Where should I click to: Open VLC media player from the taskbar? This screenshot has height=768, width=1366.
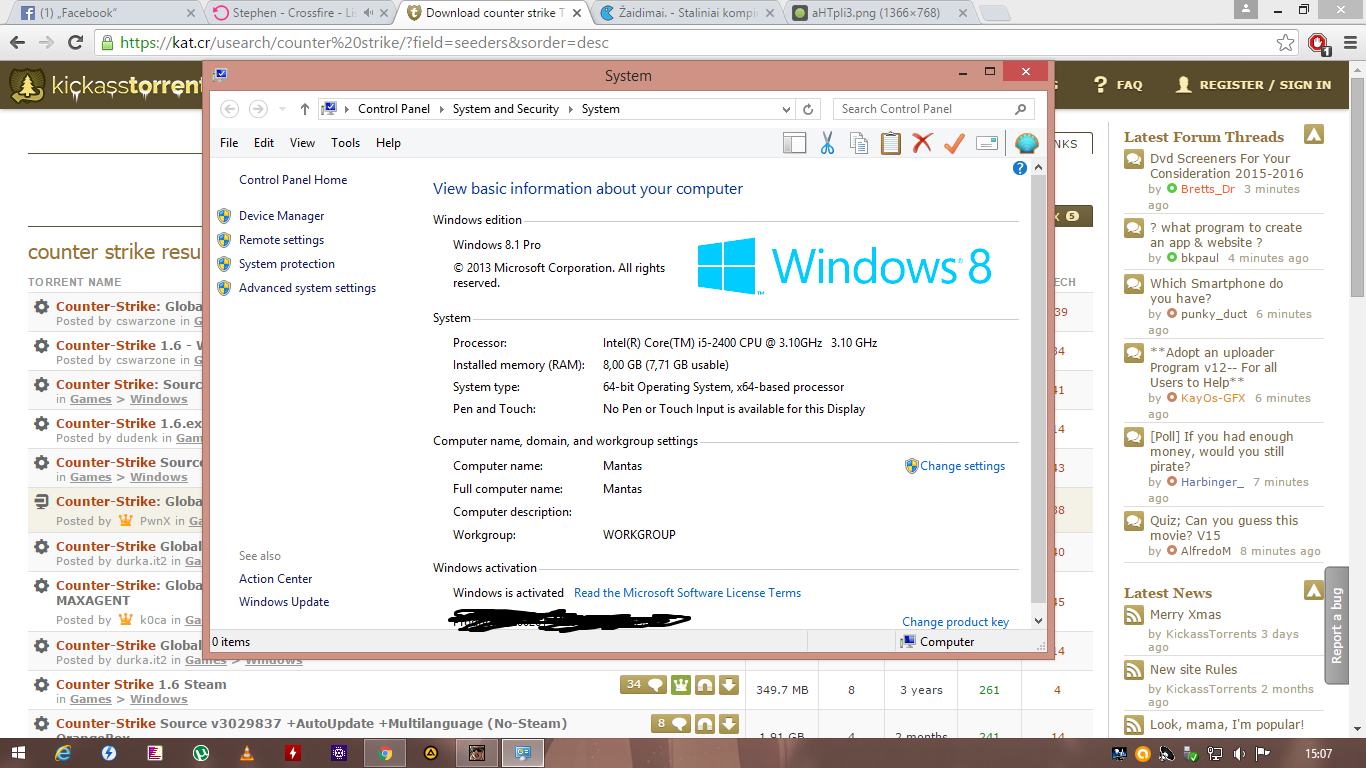tap(247, 753)
